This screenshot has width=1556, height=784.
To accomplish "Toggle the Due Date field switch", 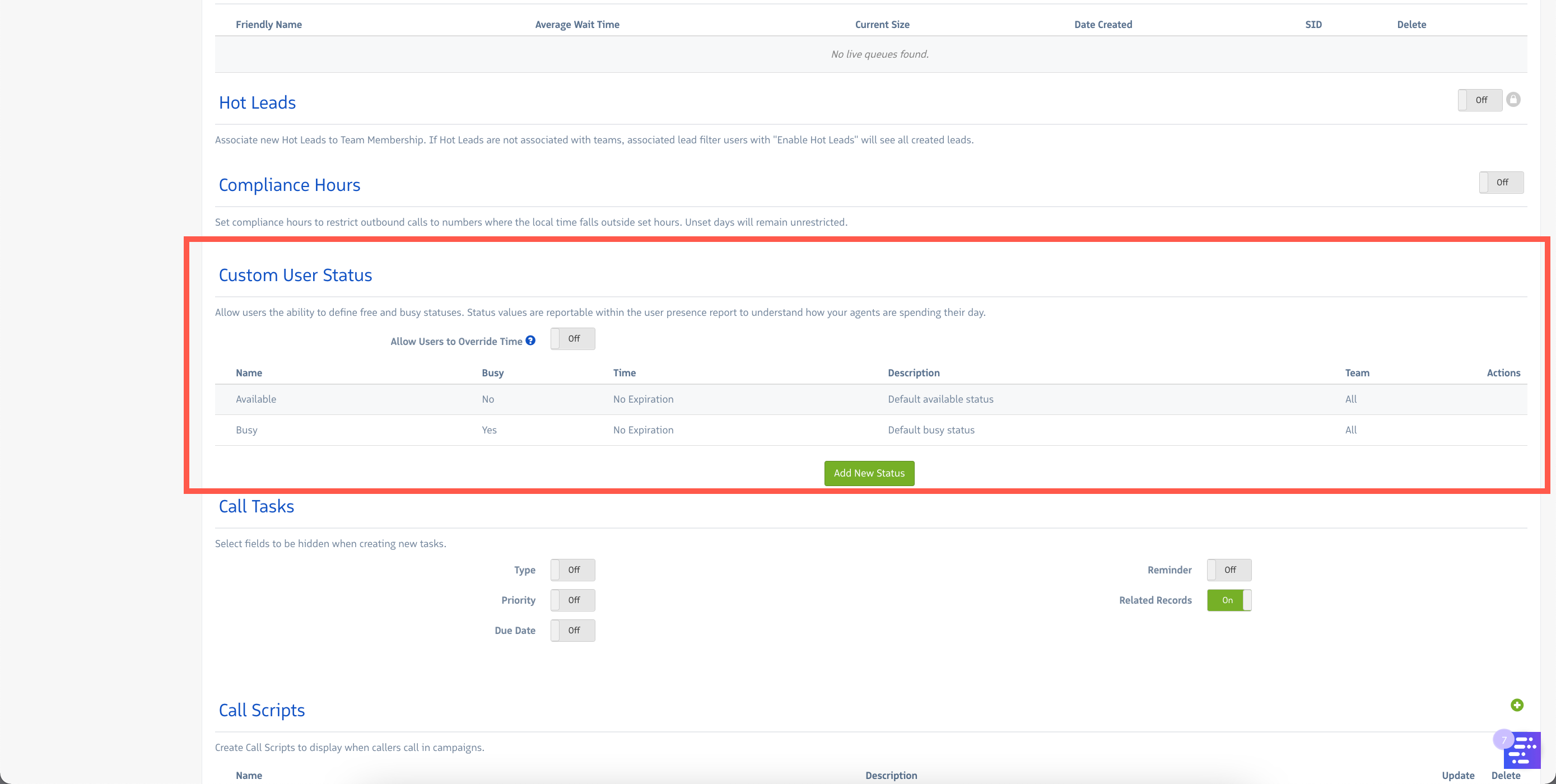I will 572,631.
